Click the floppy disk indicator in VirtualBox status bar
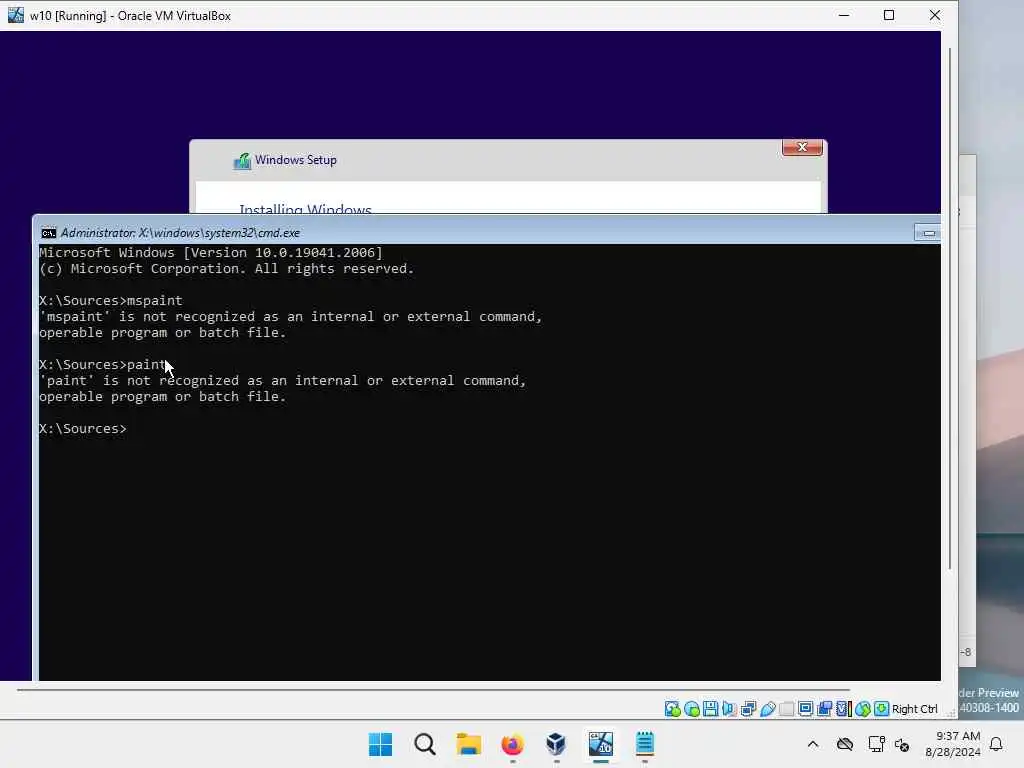This screenshot has width=1024, height=768. (x=711, y=709)
